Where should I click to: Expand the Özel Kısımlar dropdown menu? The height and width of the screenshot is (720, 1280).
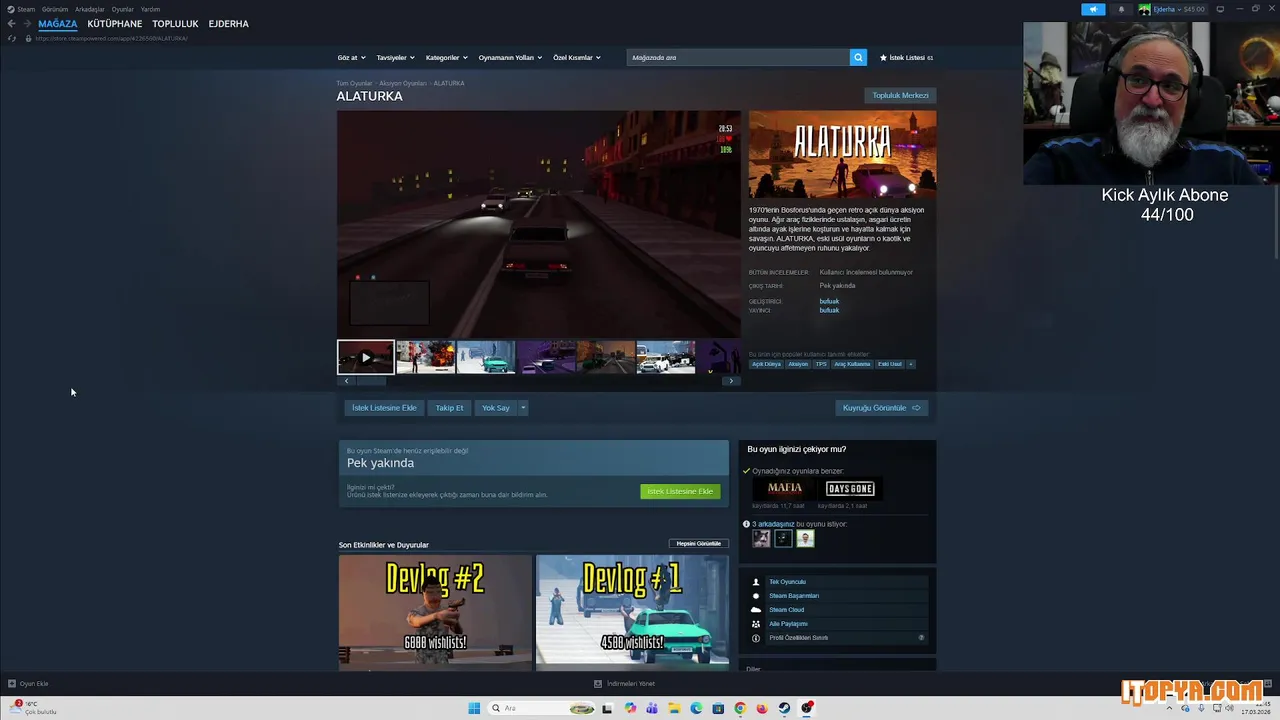pos(577,58)
